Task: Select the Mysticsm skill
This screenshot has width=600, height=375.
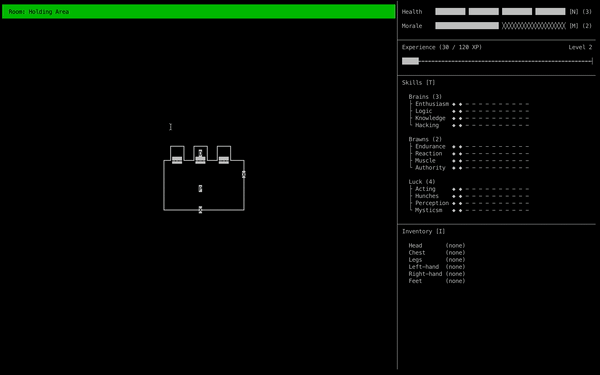Action: click(429, 210)
